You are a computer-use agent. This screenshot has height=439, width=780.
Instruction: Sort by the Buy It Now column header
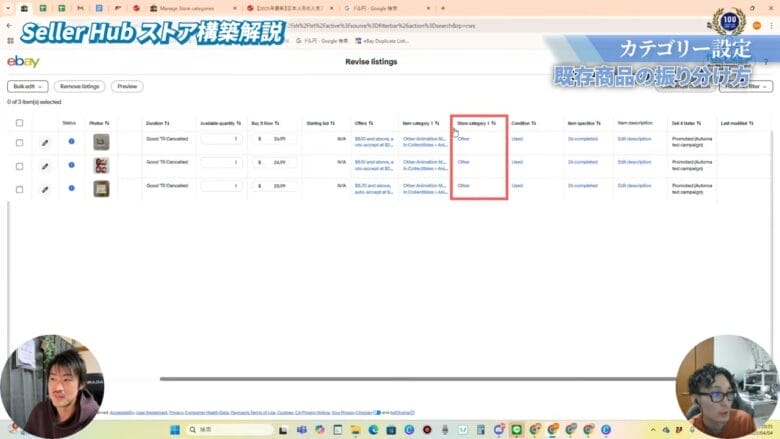click(265, 123)
